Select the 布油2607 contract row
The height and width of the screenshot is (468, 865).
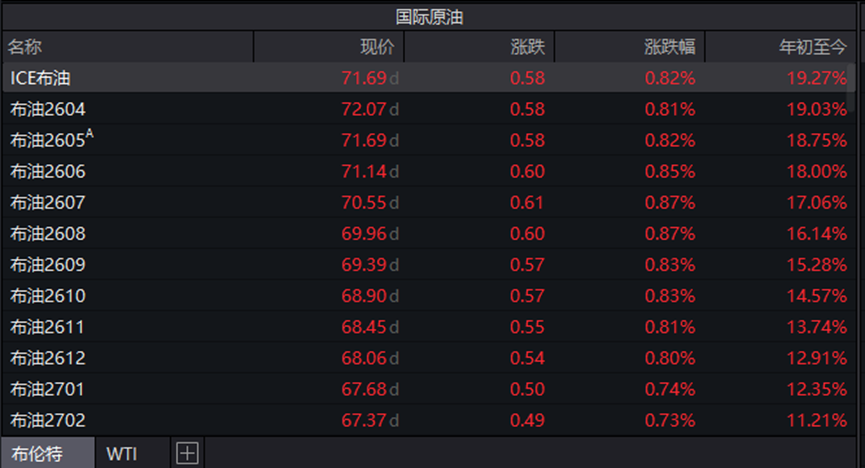point(48,203)
